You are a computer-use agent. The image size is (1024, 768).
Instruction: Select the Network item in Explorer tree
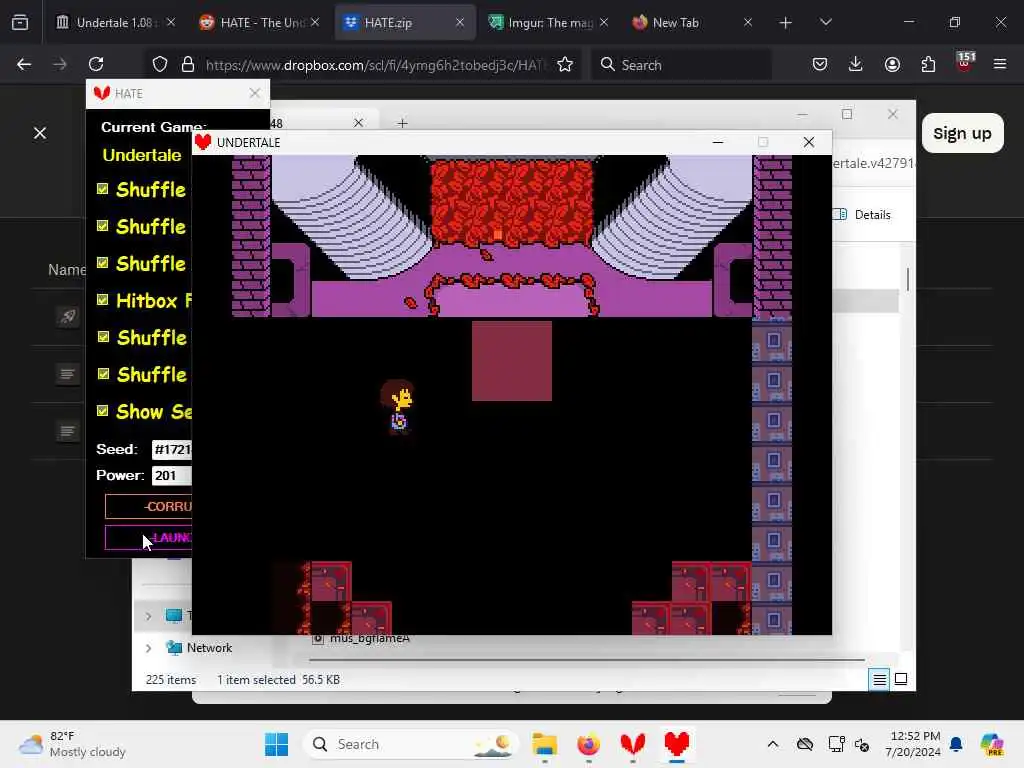click(209, 648)
